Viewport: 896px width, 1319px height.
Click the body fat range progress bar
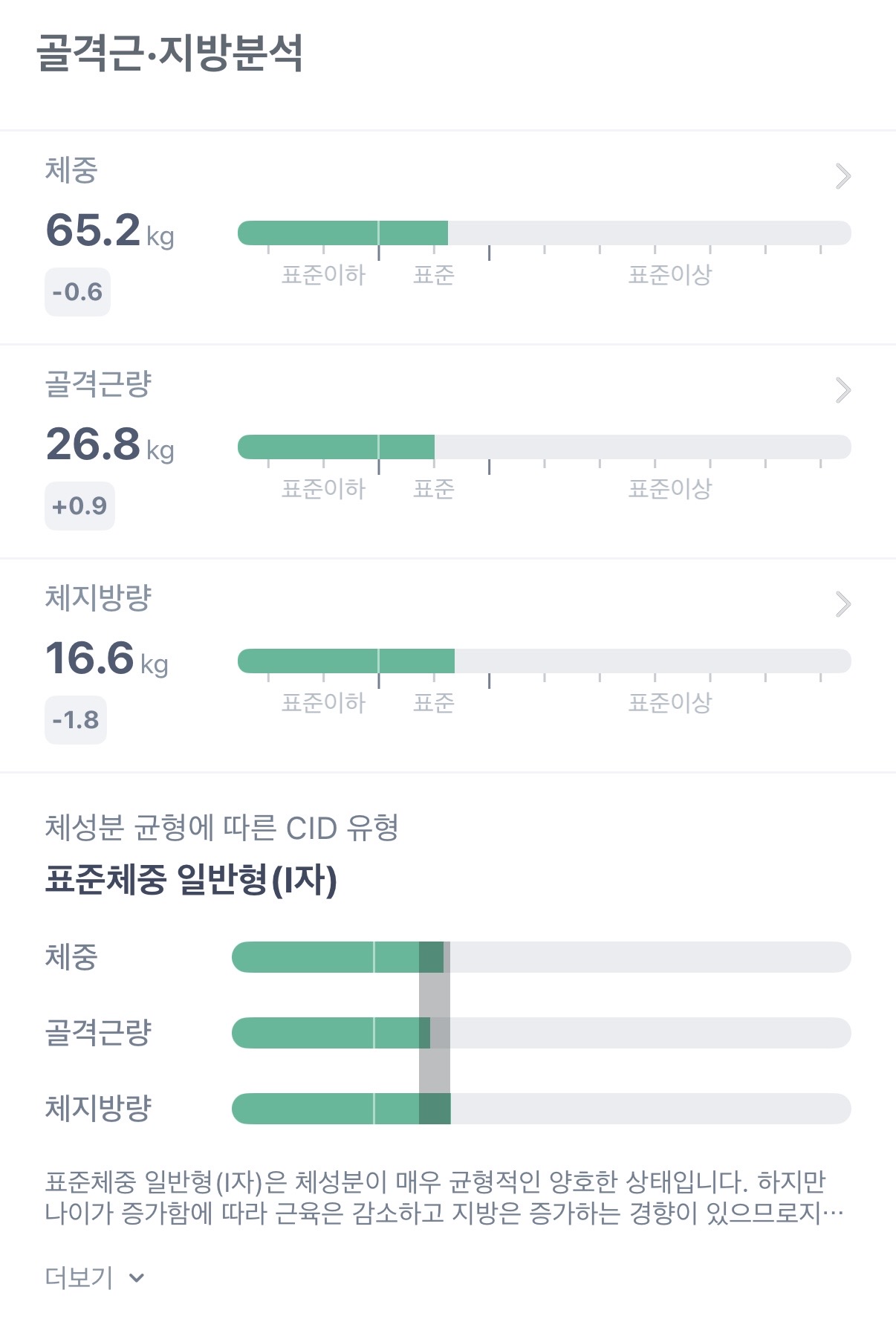point(544,661)
